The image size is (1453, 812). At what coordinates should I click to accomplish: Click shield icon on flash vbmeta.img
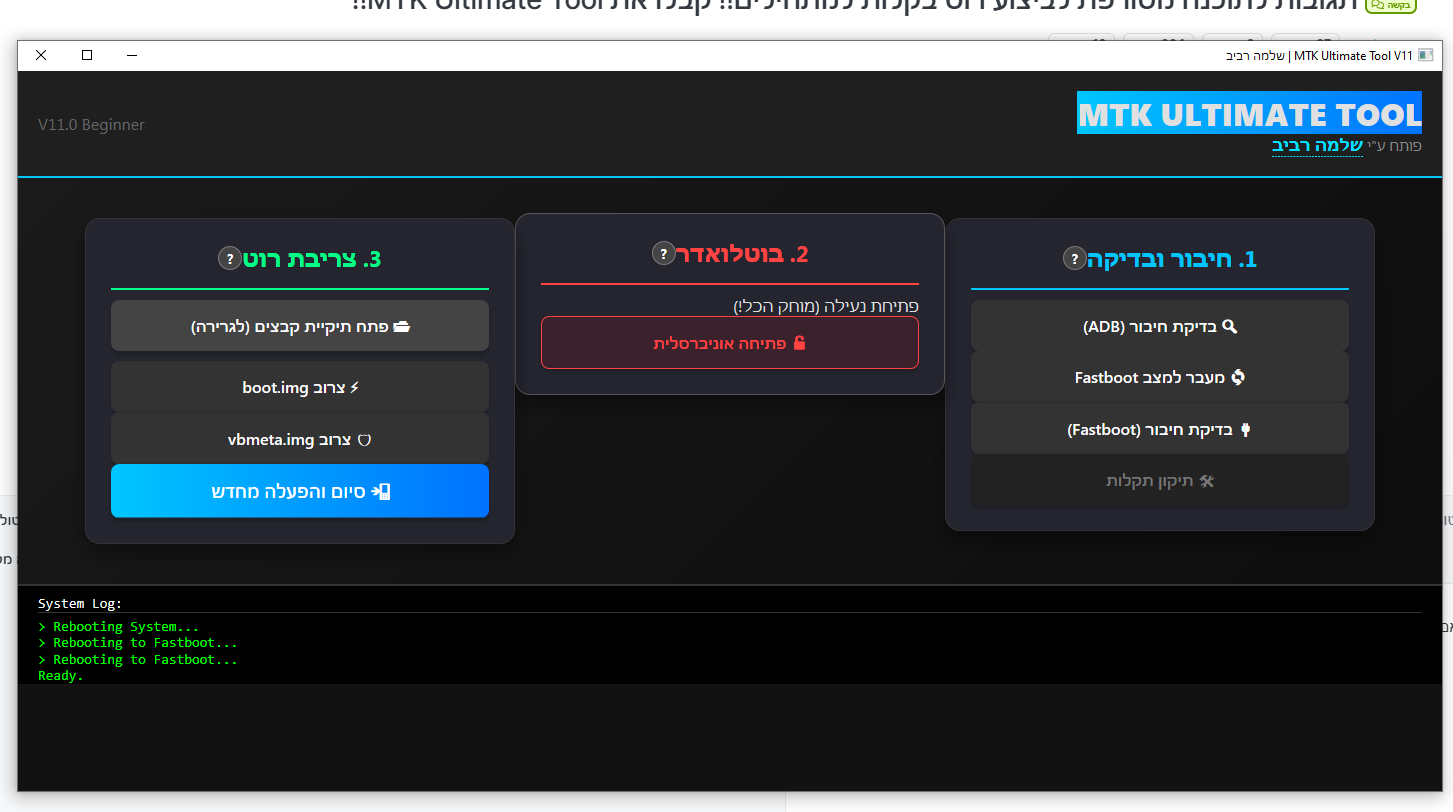pyautogui.click(x=364, y=440)
